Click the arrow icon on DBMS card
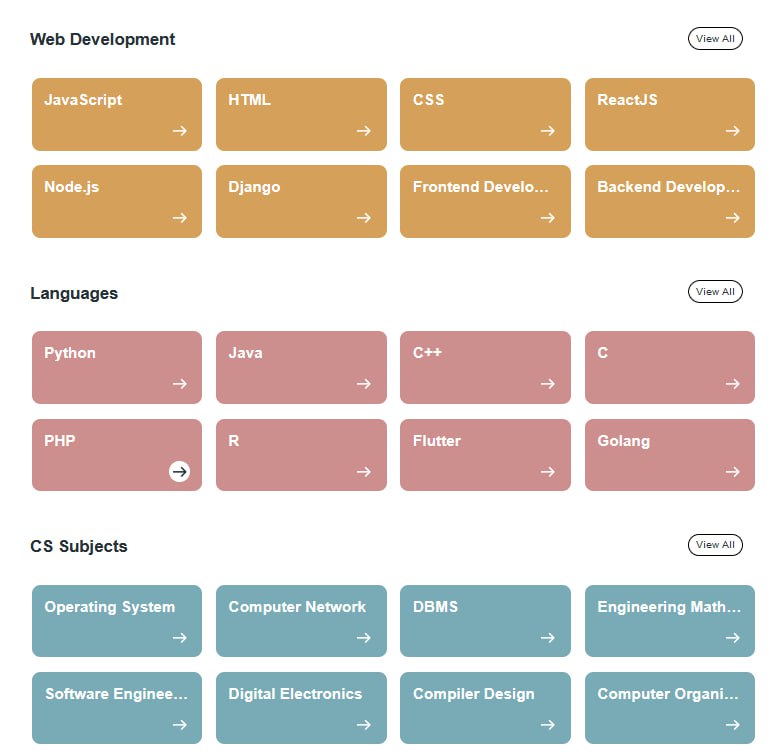The image size is (781, 756). click(x=547, y=638)
